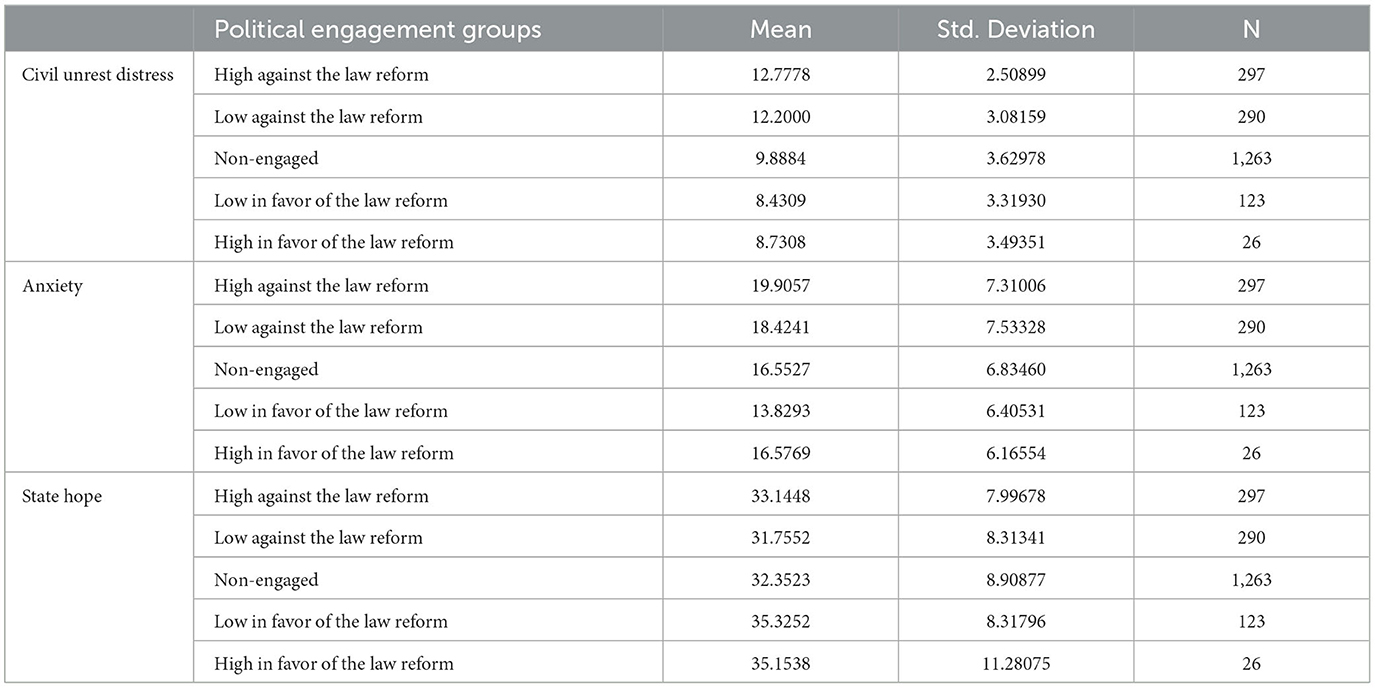Click the "State hope" section label
This screenshot has height=688, width=1375.
point(62,496)
